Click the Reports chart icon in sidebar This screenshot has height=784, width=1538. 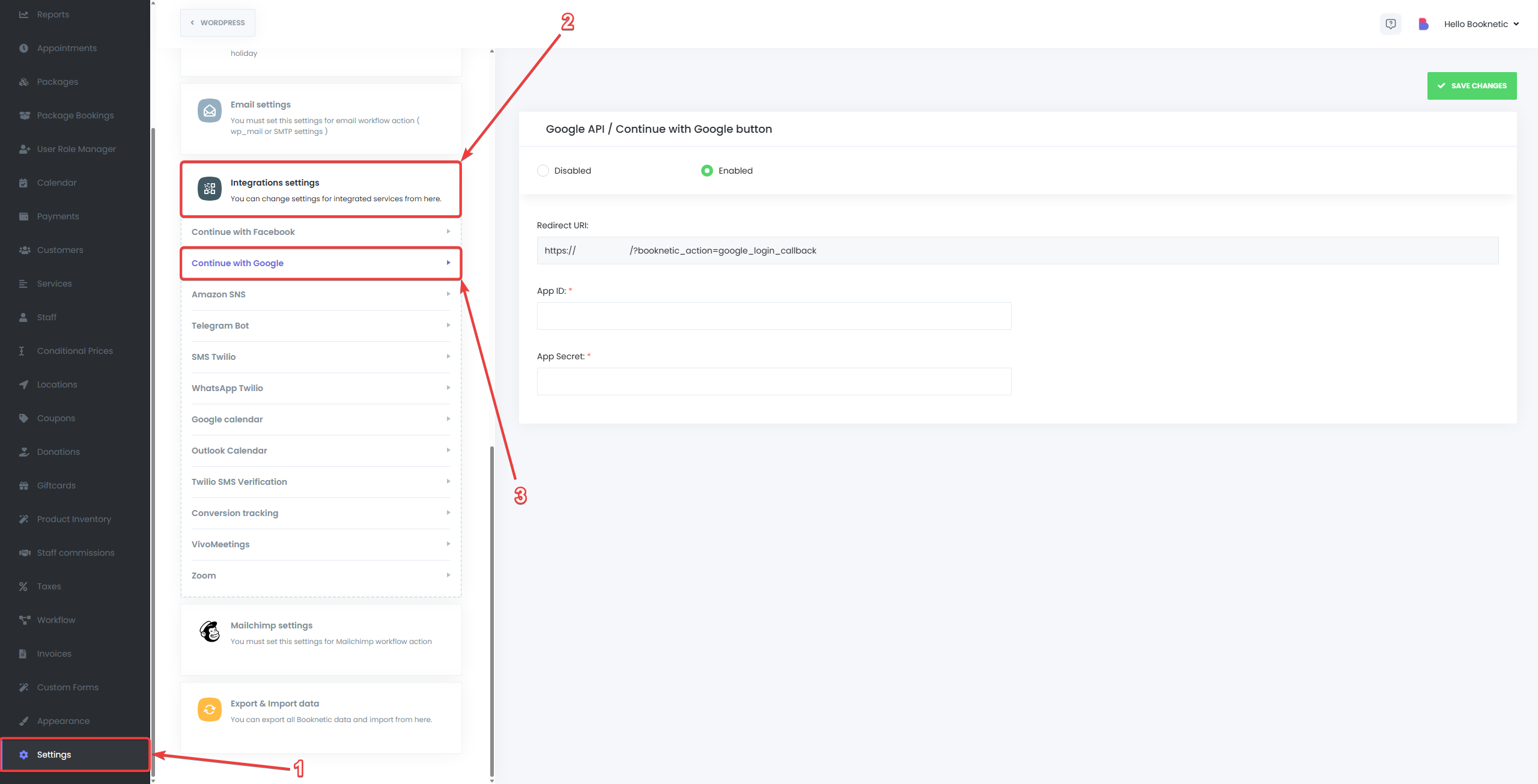(23, 14)
